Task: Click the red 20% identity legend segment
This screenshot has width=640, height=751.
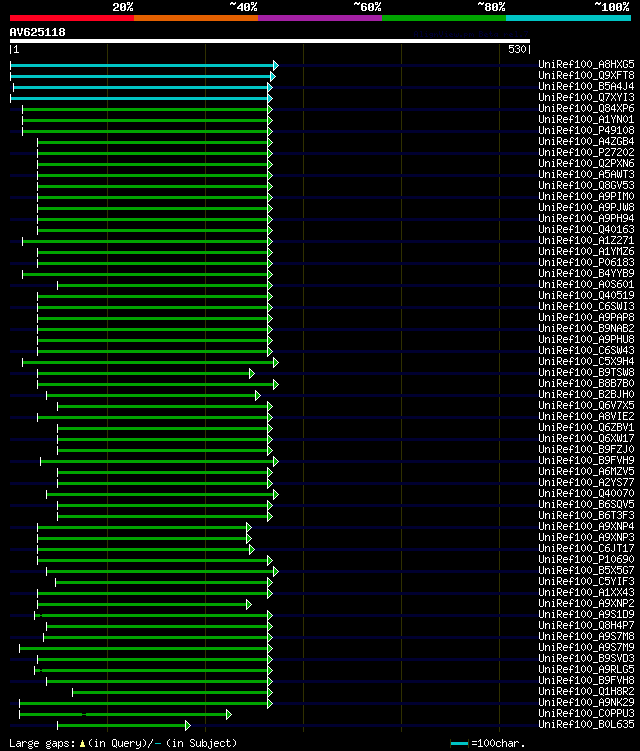Action: pos(72,18)
